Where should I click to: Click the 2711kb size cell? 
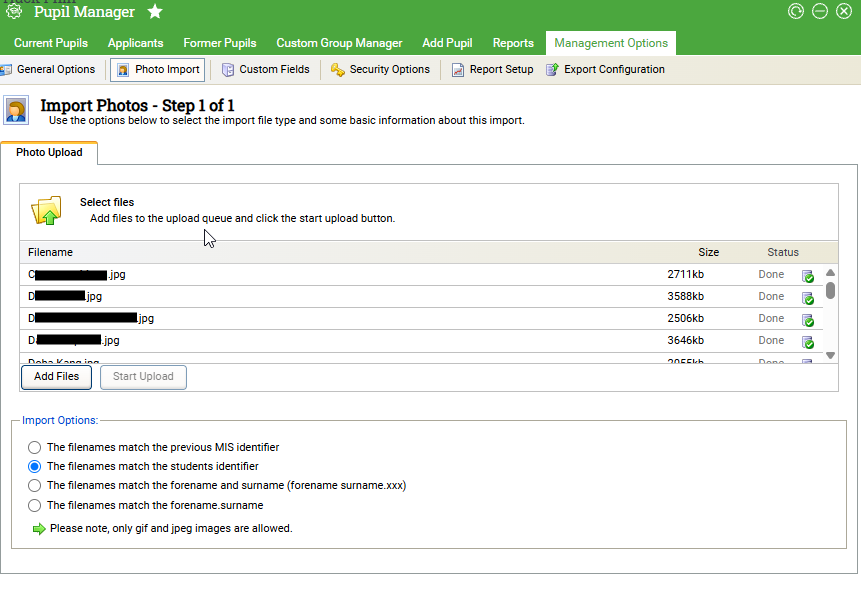(686, 275)
